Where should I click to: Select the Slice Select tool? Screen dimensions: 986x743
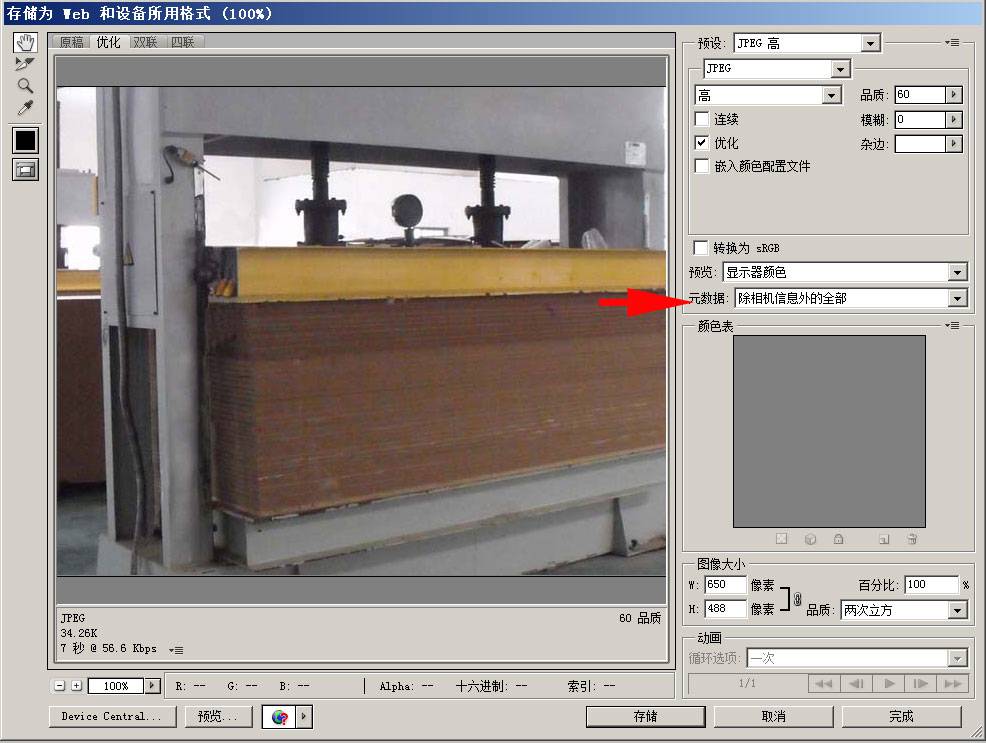(x=24, y=64)
